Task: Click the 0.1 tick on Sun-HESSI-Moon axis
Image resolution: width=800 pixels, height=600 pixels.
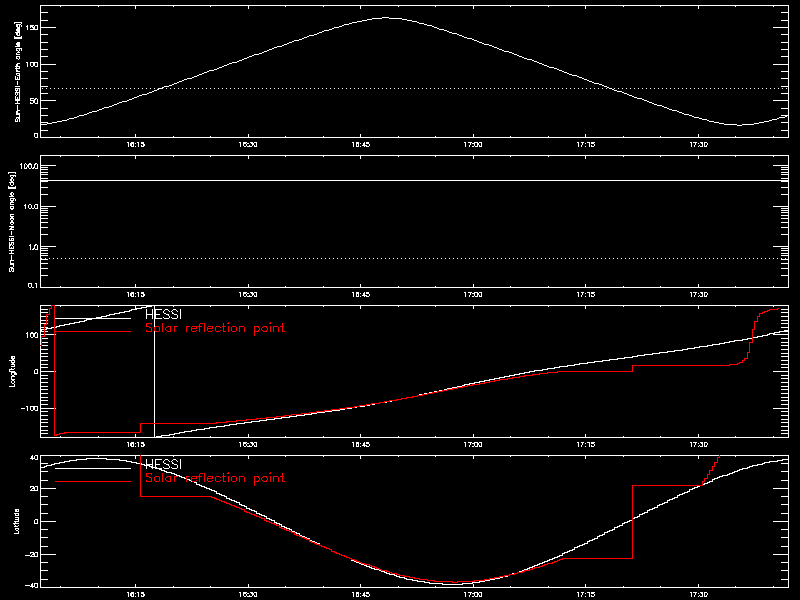Action: pos(33,285)
